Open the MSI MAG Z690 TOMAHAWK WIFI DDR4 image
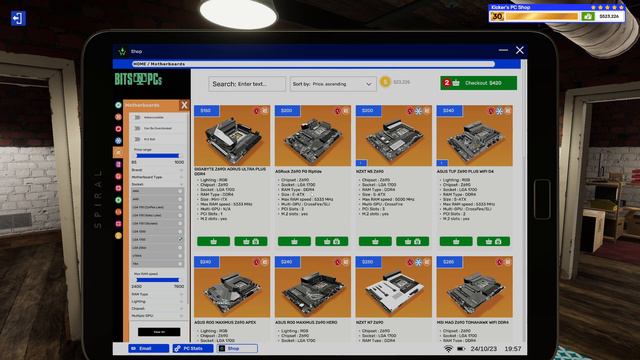 point(474,287)
